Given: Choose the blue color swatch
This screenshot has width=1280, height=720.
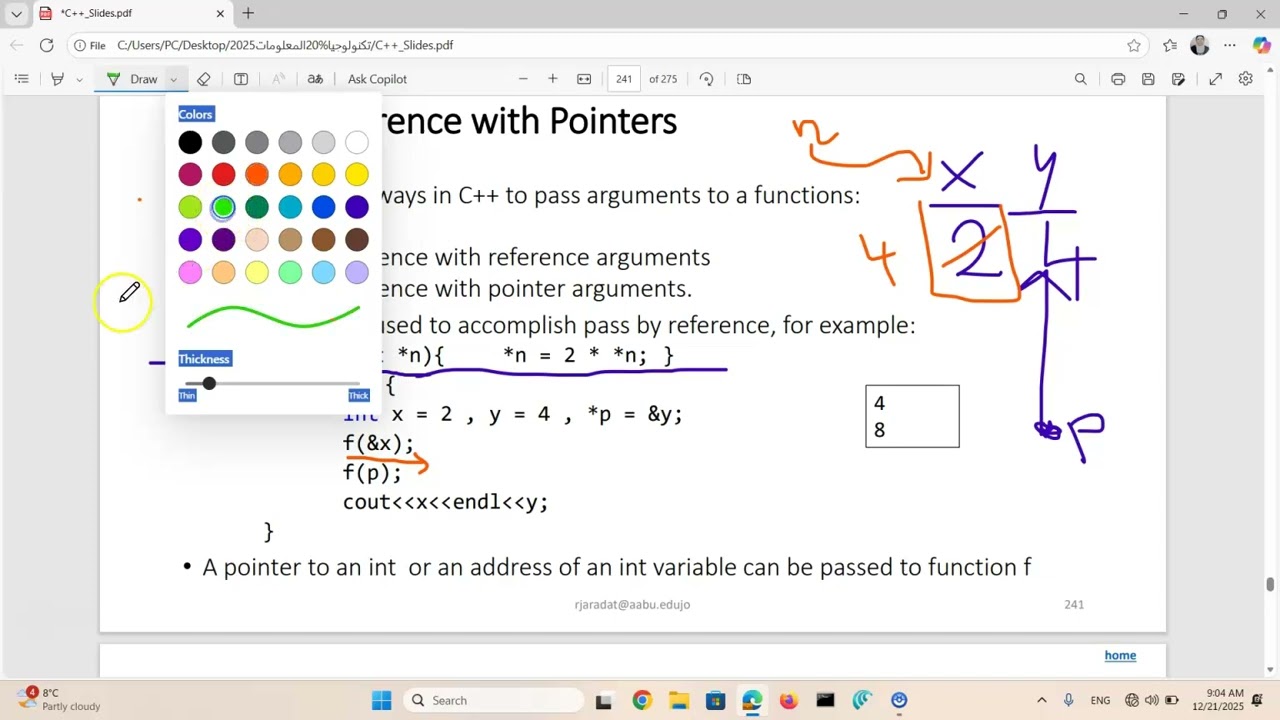Looking at the screenshot, I should (x=323, y=207).
